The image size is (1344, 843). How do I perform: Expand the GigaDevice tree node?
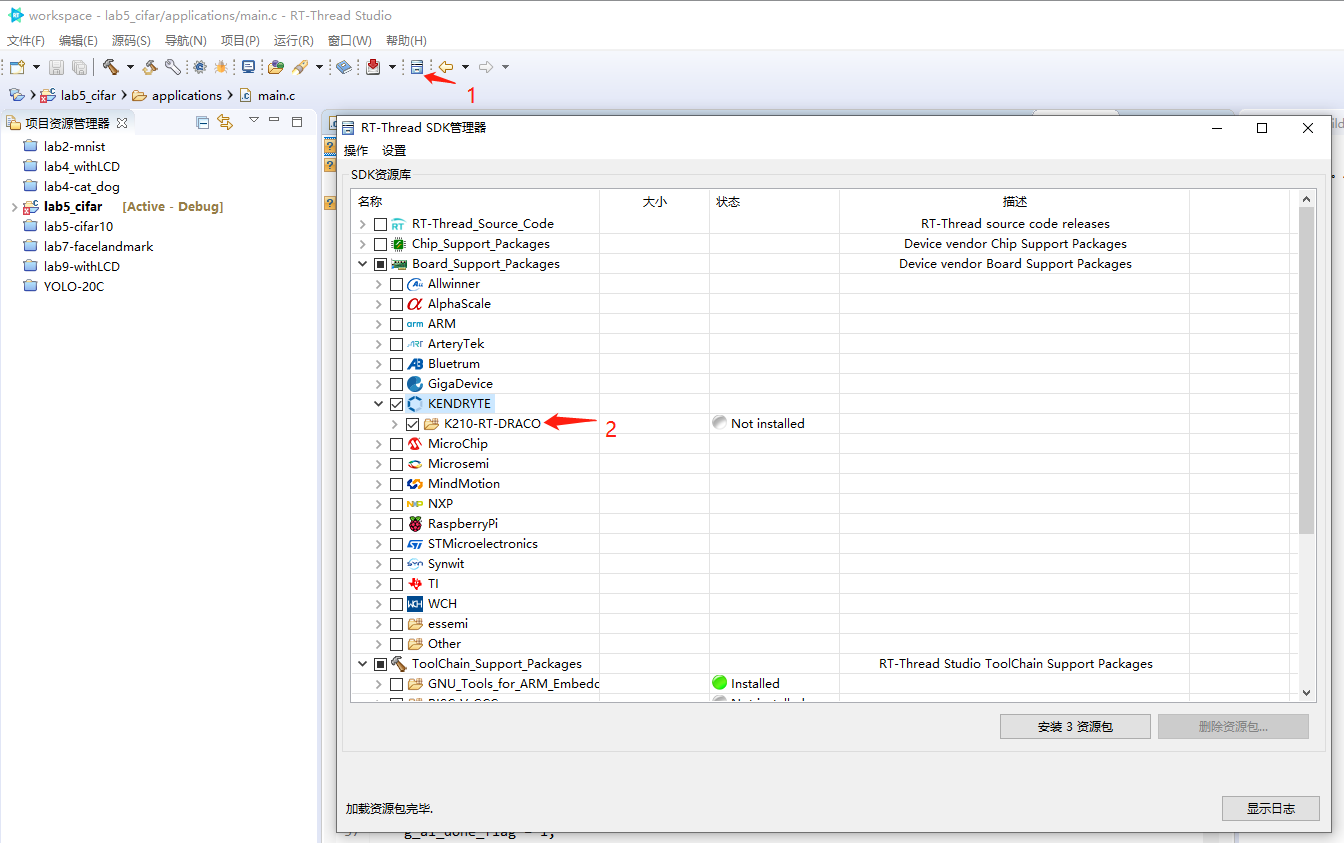[378, 384]
